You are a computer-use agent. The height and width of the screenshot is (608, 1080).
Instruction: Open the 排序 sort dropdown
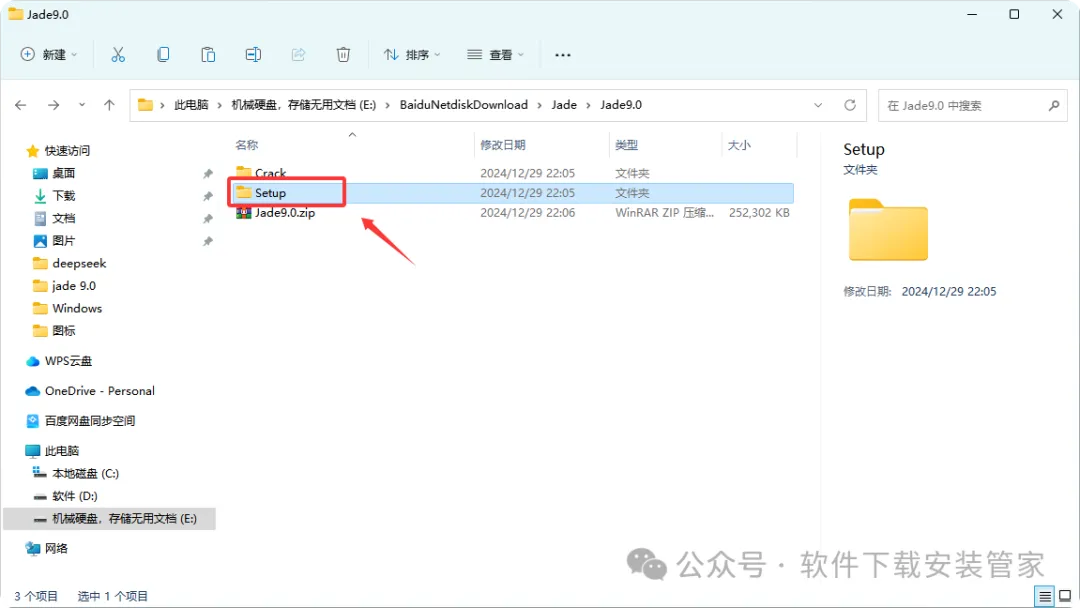click(412, 54)
